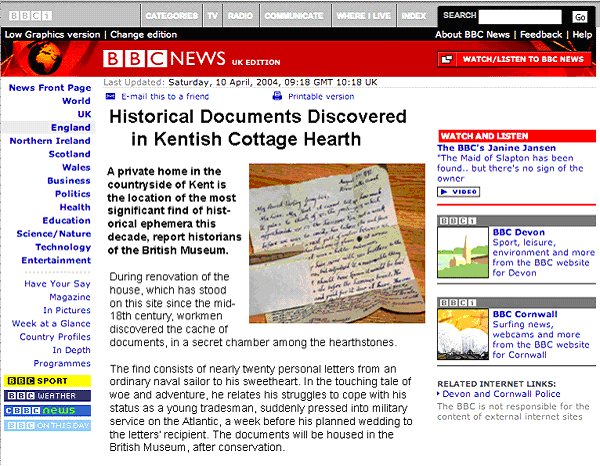Click E-mail this to a friend
This screenshot has height=466, width=600.
point(165,96)
